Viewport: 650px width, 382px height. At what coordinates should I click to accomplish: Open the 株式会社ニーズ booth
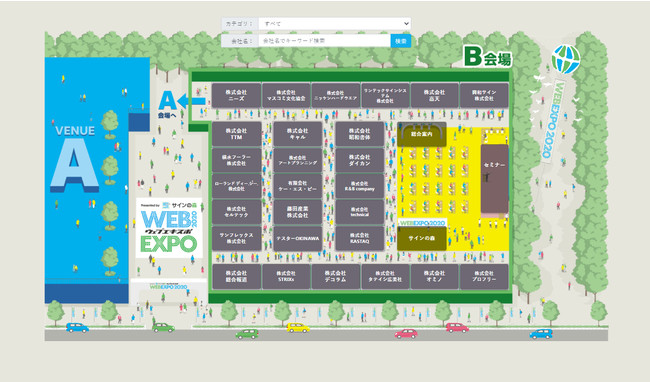(236, 95)
